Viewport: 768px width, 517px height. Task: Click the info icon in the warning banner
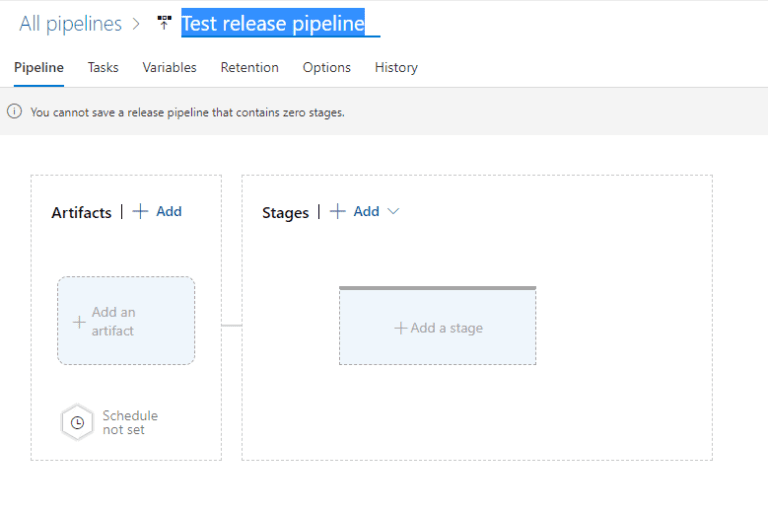[x=15, y=112]
